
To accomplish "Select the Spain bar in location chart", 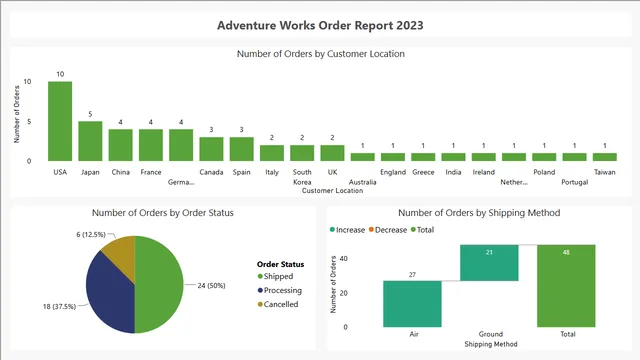I will coord(241,149).
